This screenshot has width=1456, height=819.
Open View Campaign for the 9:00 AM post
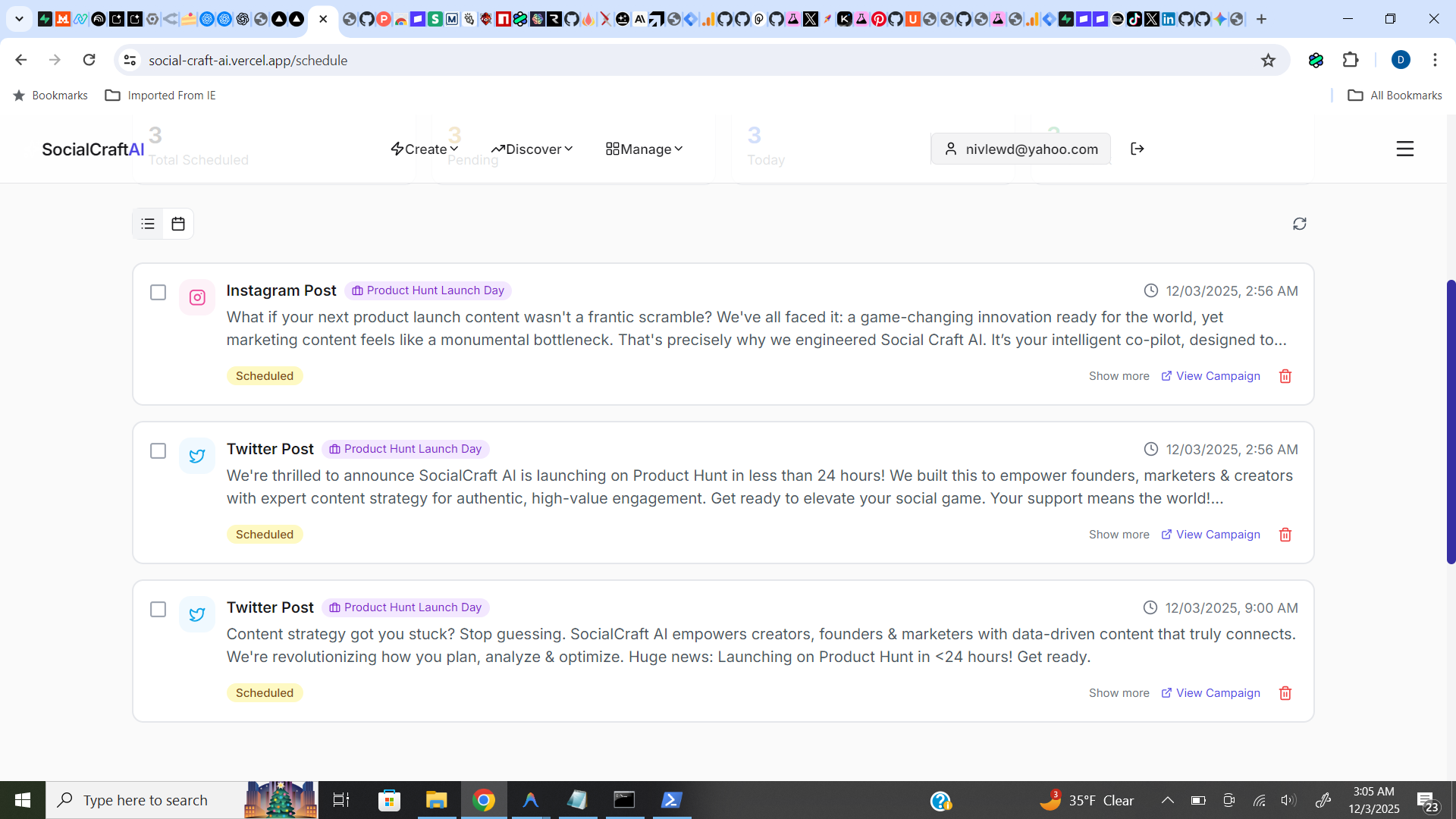coord(1210,693)
